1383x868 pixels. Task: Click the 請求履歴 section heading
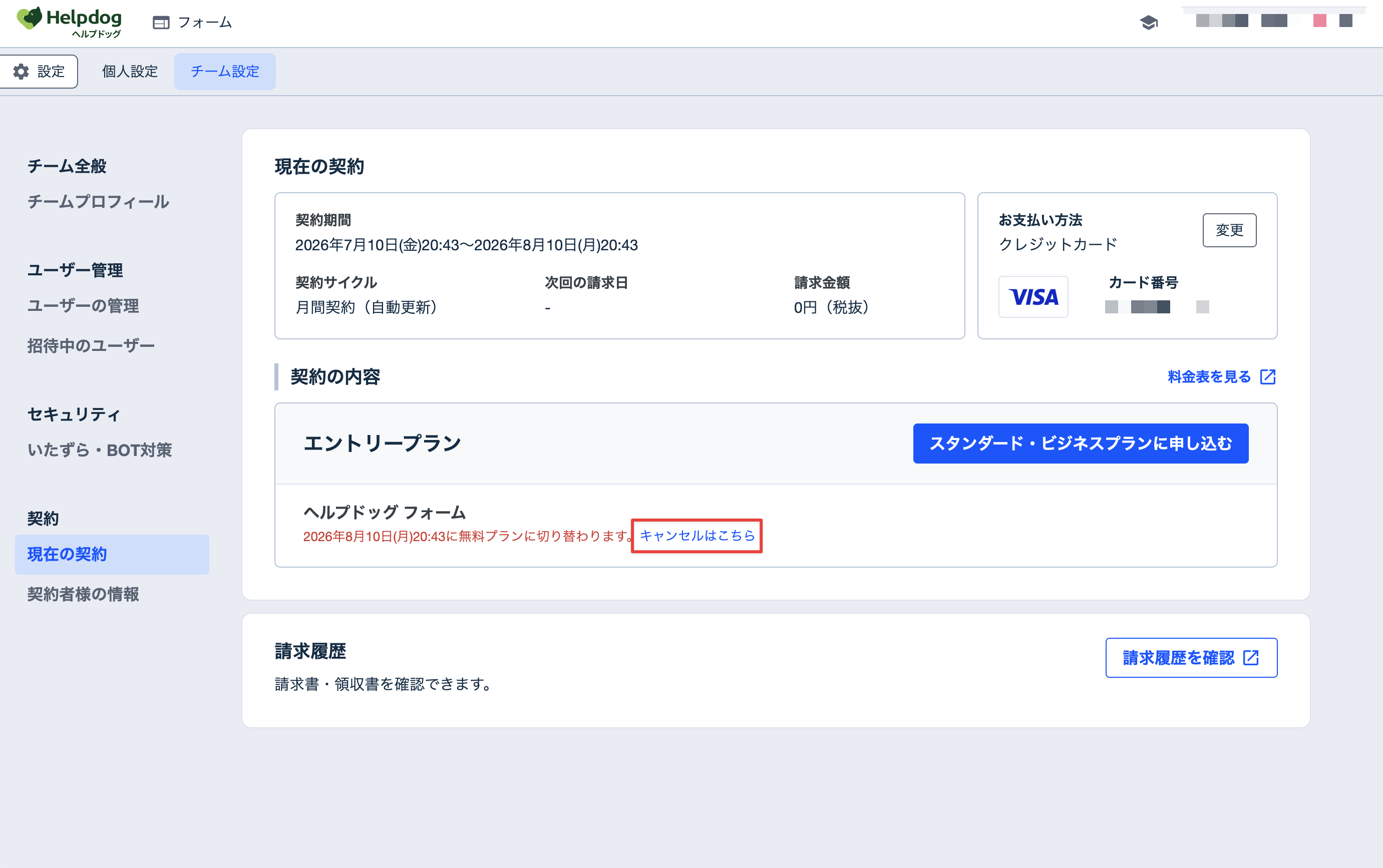tap(310, 651)
